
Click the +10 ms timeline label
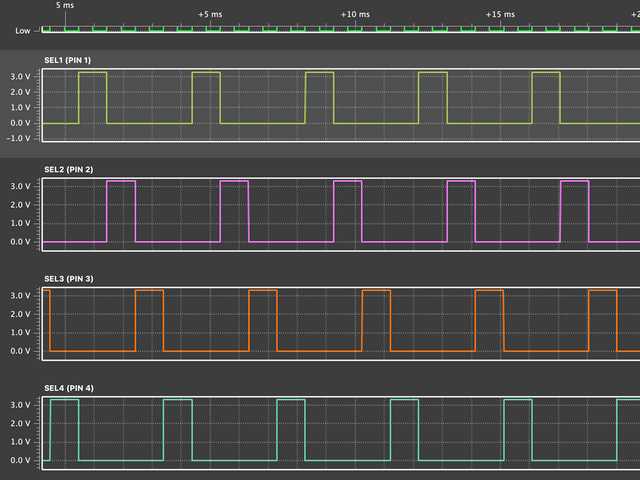tap(354, 15)
